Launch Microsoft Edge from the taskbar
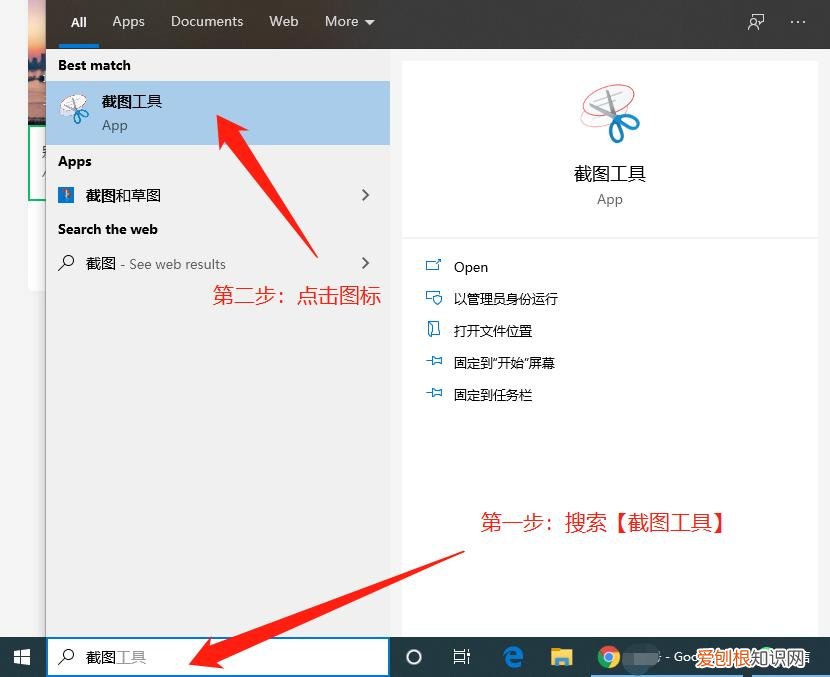830x677 pixels. pos(512,657)
